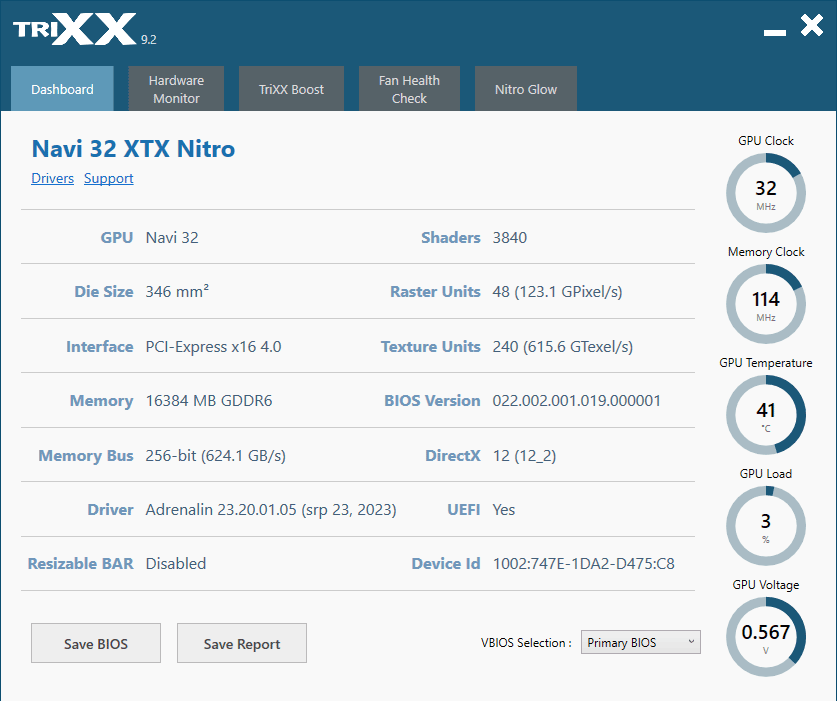Click the Resizable BAR label
Viewport: 837px width, 701px height.
pos(81,564)
